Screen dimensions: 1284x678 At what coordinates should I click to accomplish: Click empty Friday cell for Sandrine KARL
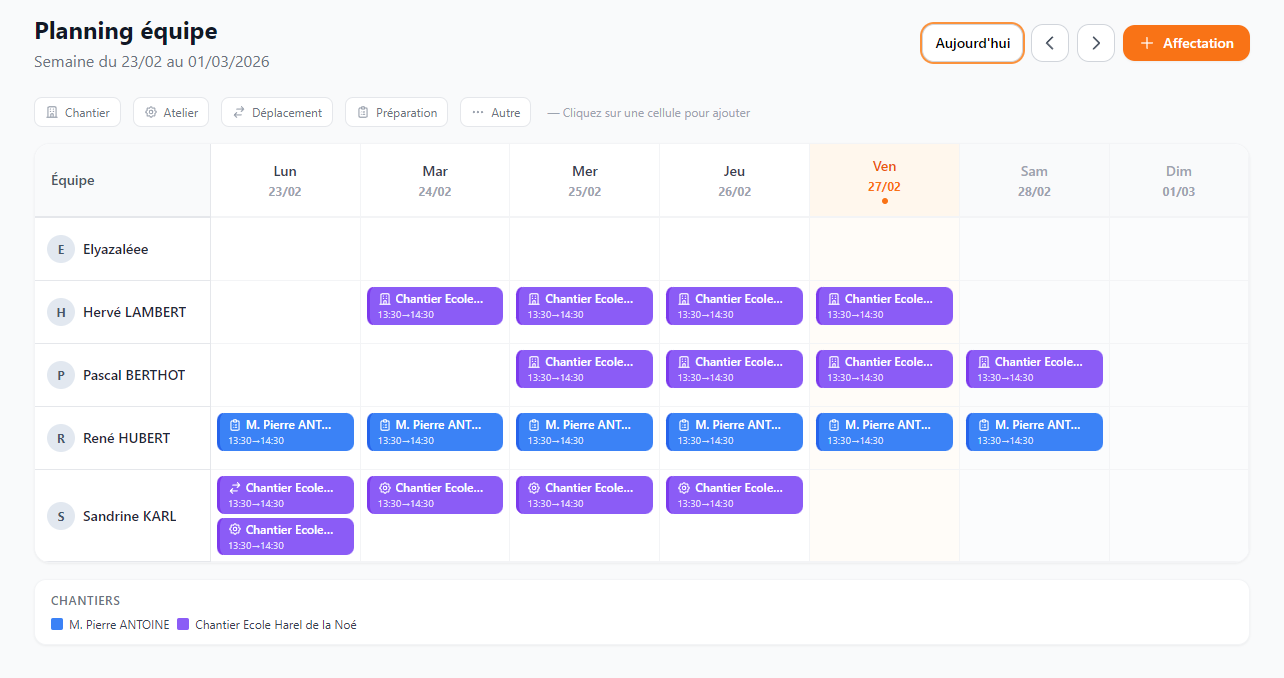point(884,516)
